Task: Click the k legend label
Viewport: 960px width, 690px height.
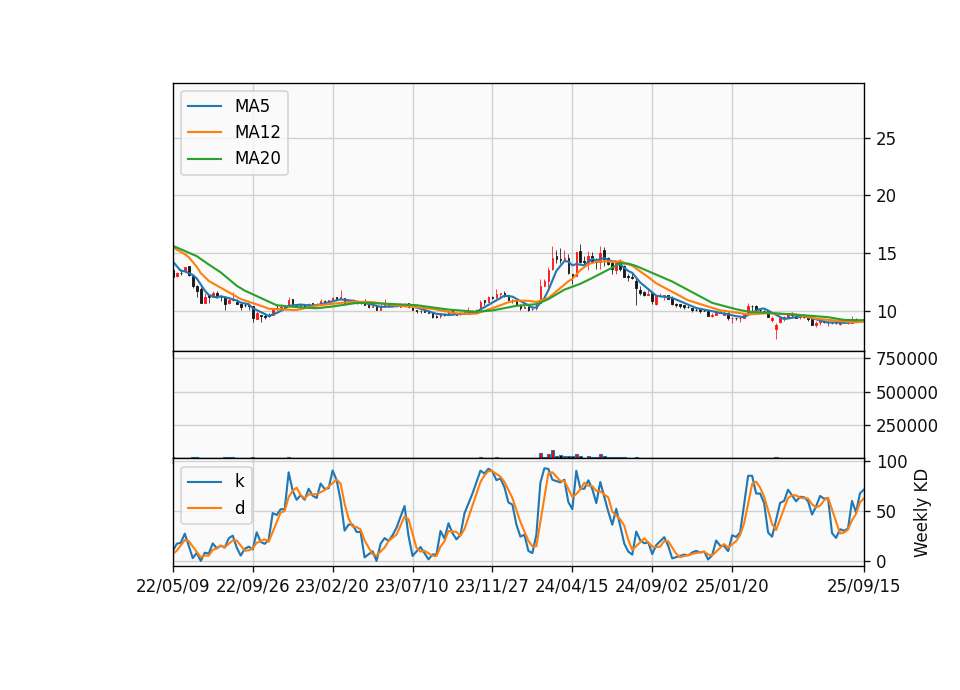Action: (x=239, y=481)
